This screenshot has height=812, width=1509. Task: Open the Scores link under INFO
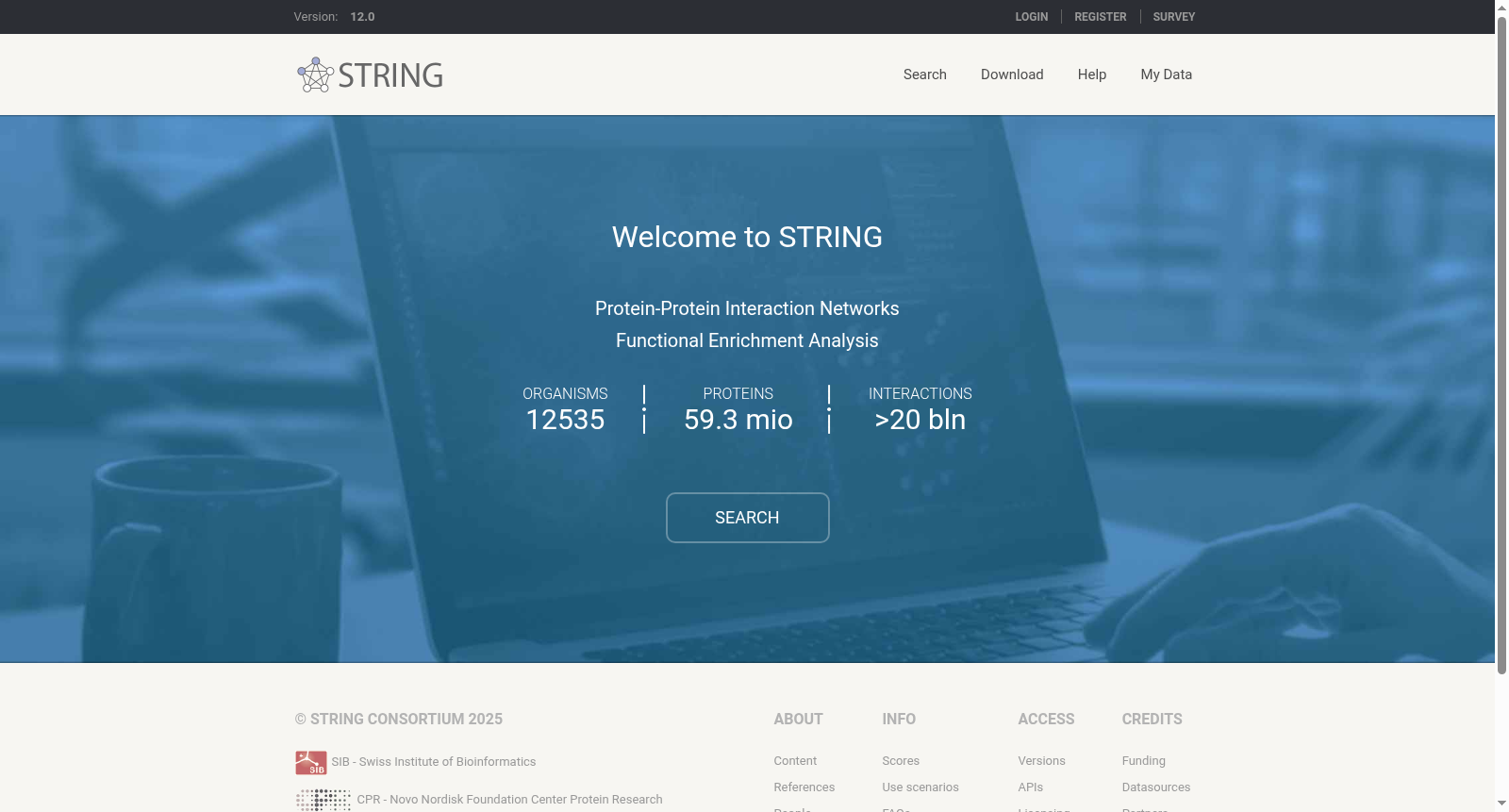point(901,761)
